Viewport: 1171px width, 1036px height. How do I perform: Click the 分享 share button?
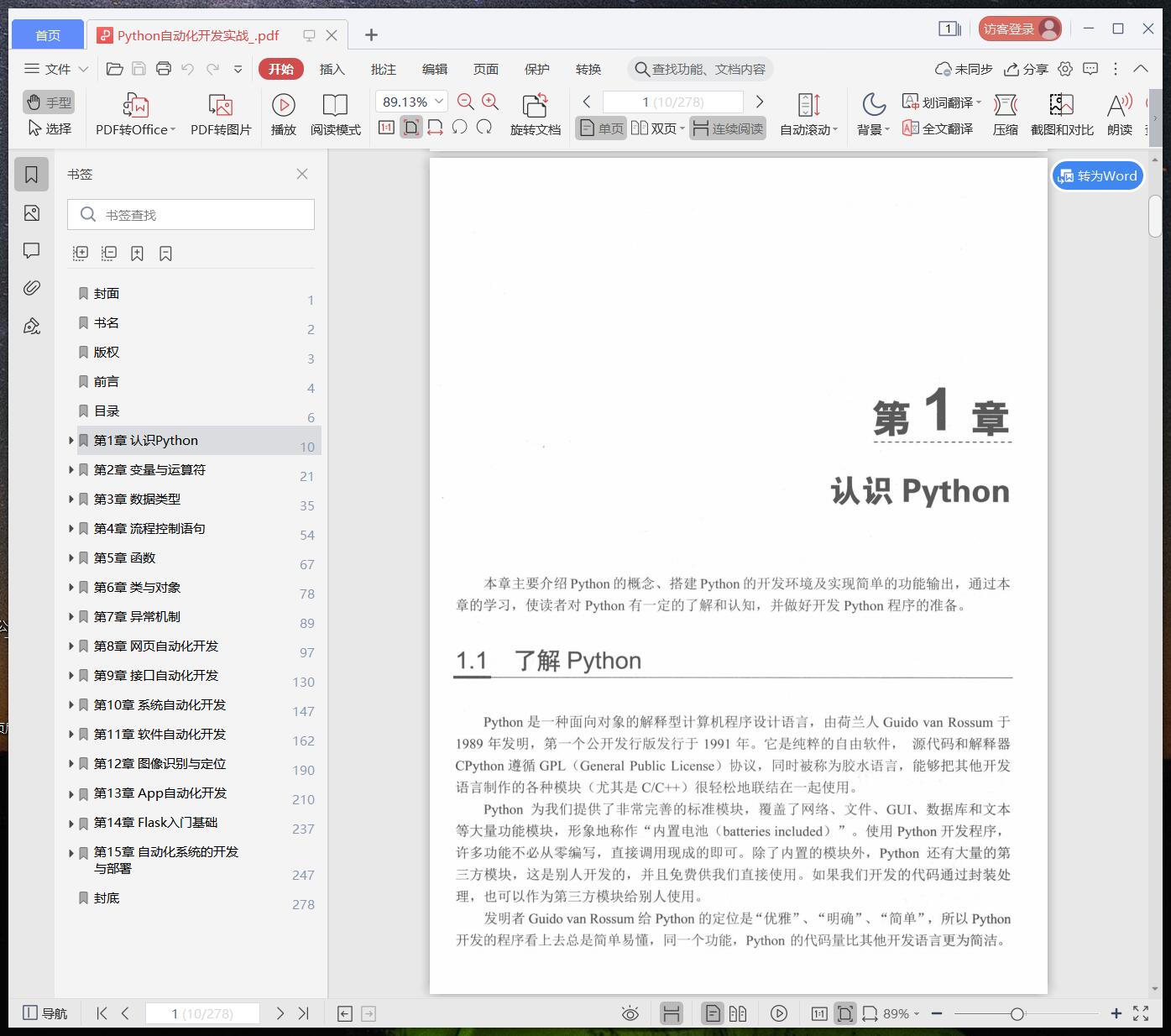[1027, 69]
